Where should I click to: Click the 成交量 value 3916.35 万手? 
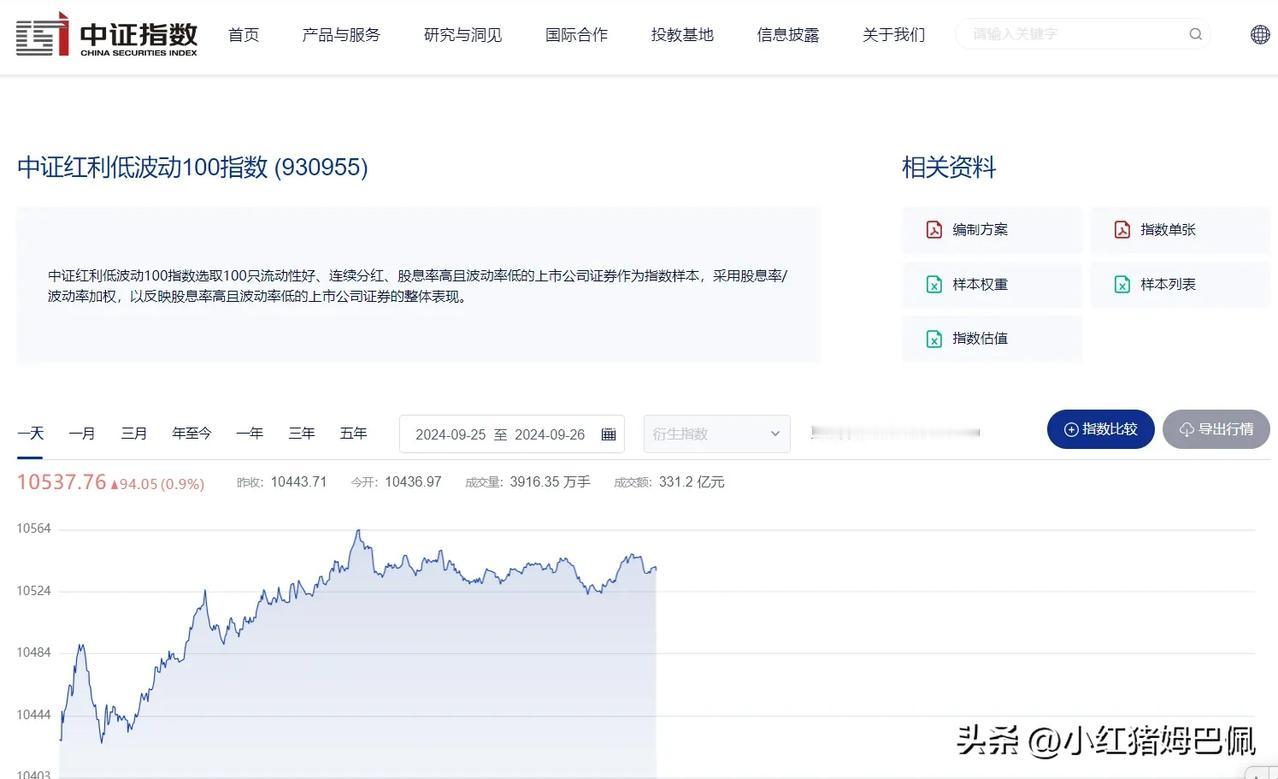tap(550, 482)
